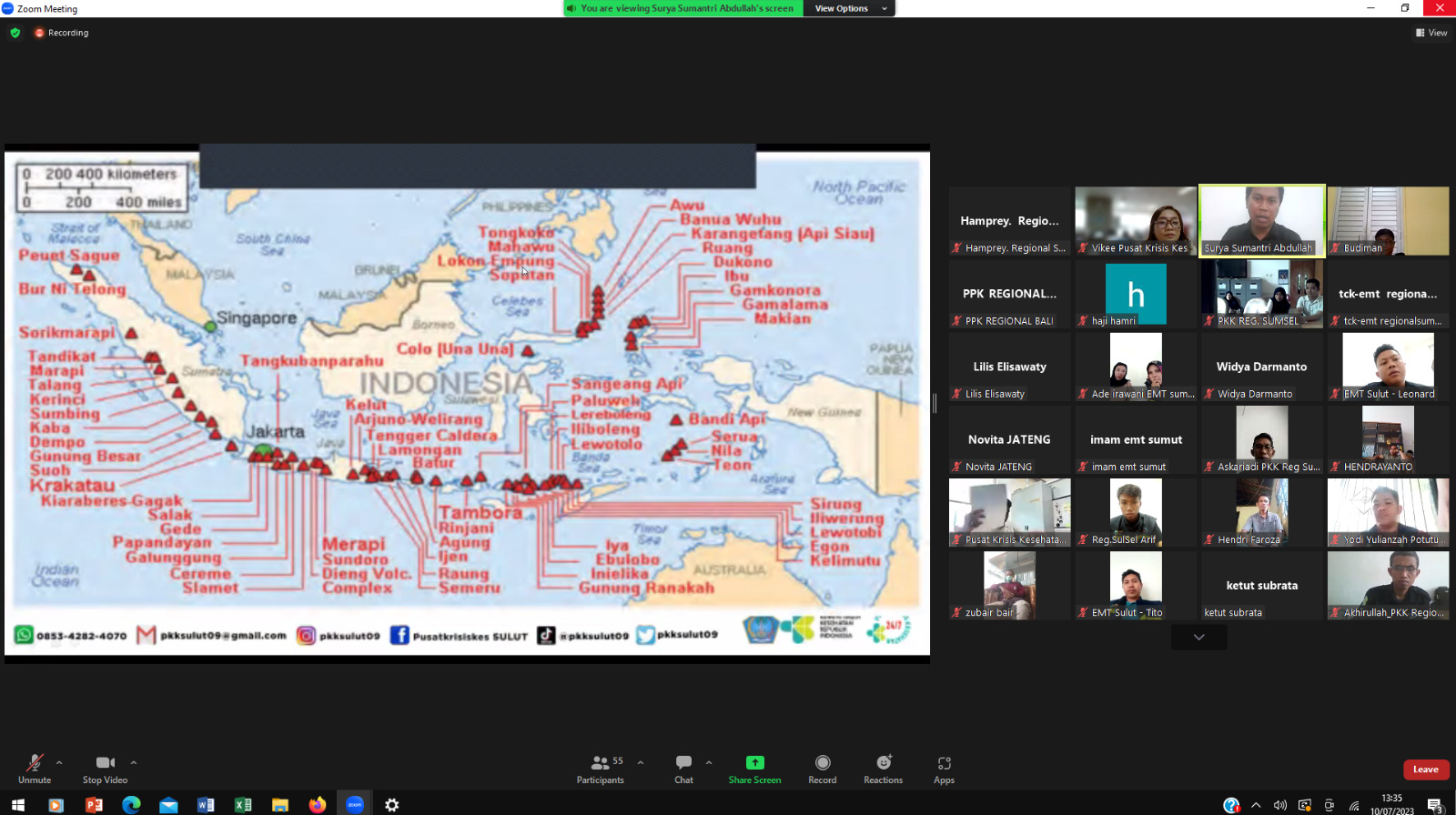This screenshot has height=815, width=1456.
Task: Click the red Leave button
Action: point(1425,770)
